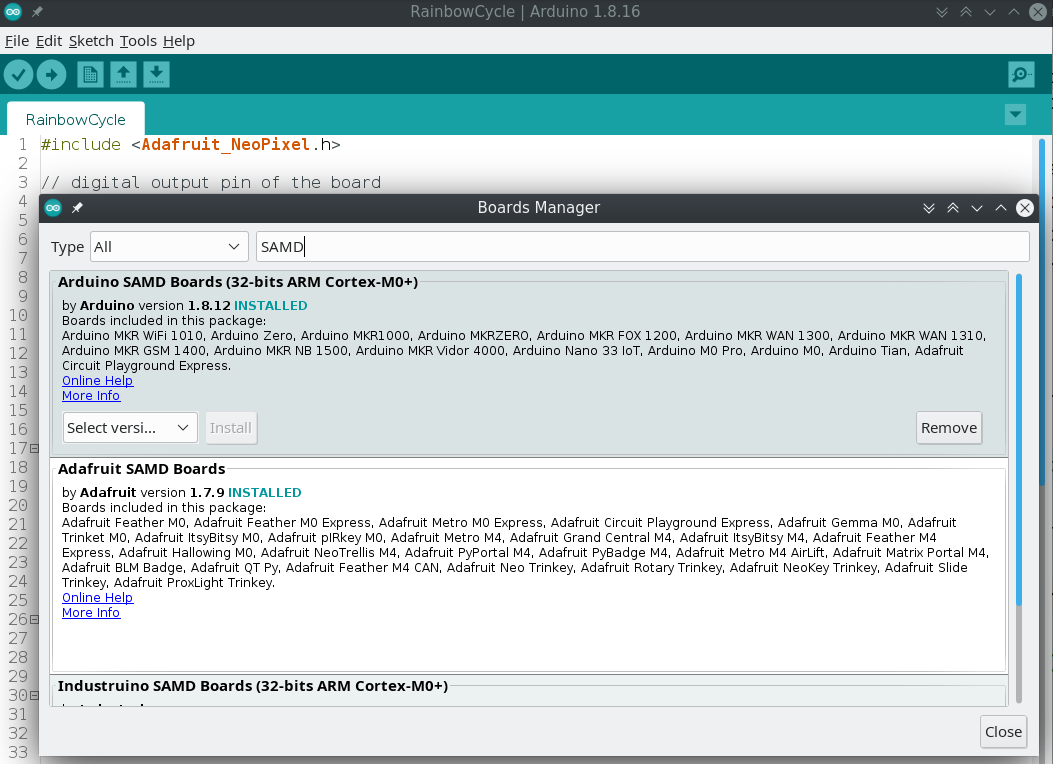Upload the sketch using the arrow icon

pos(51,74)
